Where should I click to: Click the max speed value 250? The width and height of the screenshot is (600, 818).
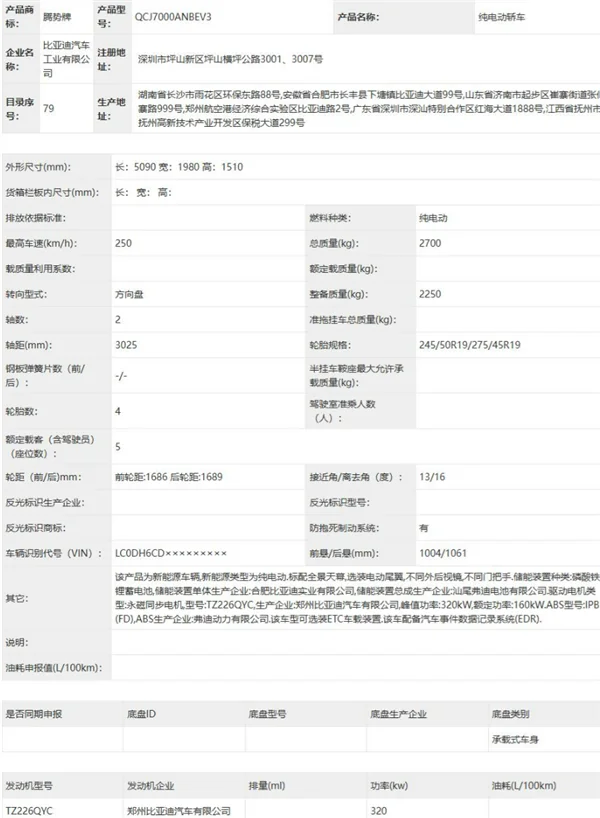pyautogui.click(x=123, y=243)
